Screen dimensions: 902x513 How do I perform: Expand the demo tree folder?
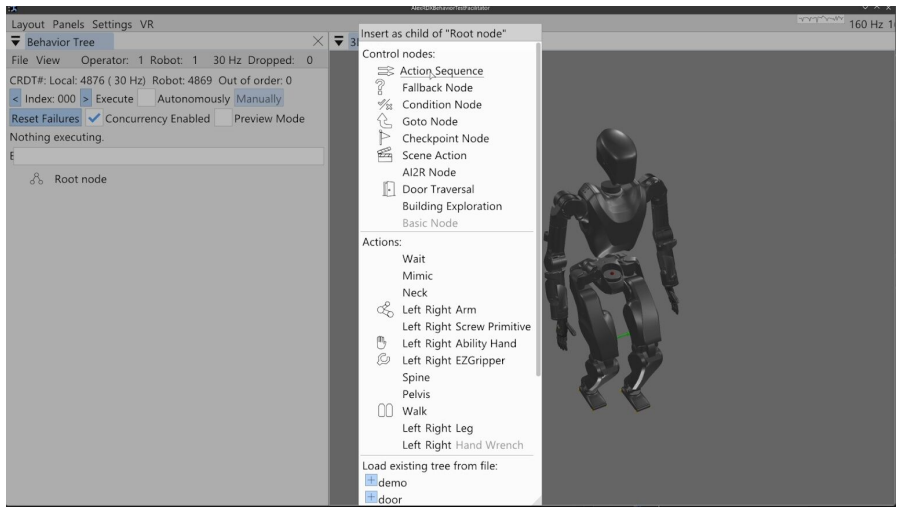pyautogui.click(x=371, y=480)
